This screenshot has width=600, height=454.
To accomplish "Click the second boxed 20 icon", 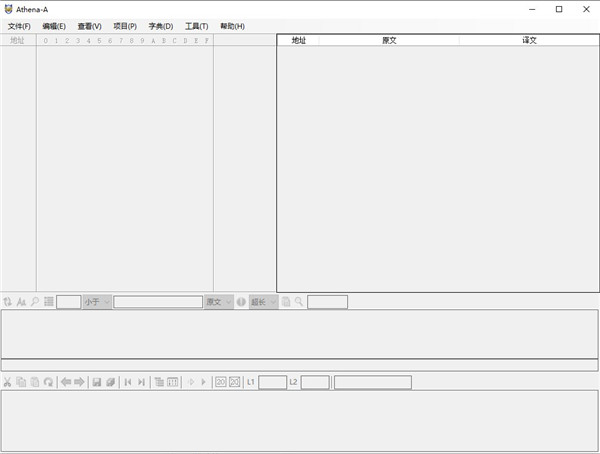I will pyautogui.click(x=235, y=382).
